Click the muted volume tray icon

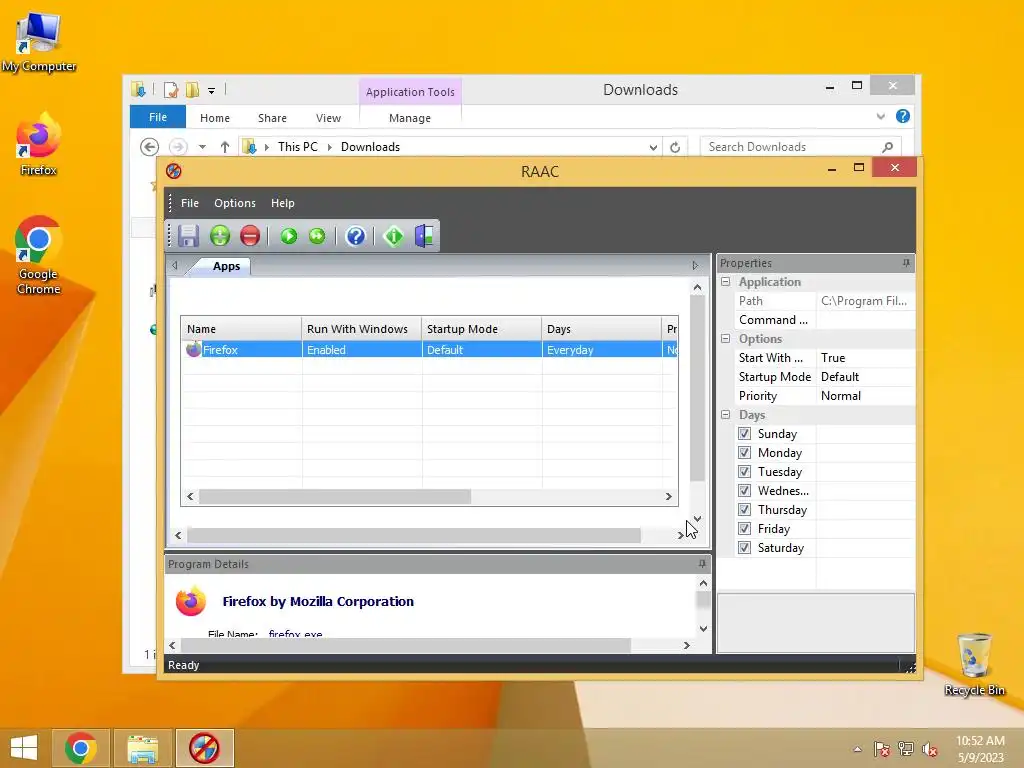pyautogui.click(x=929, y=749)
